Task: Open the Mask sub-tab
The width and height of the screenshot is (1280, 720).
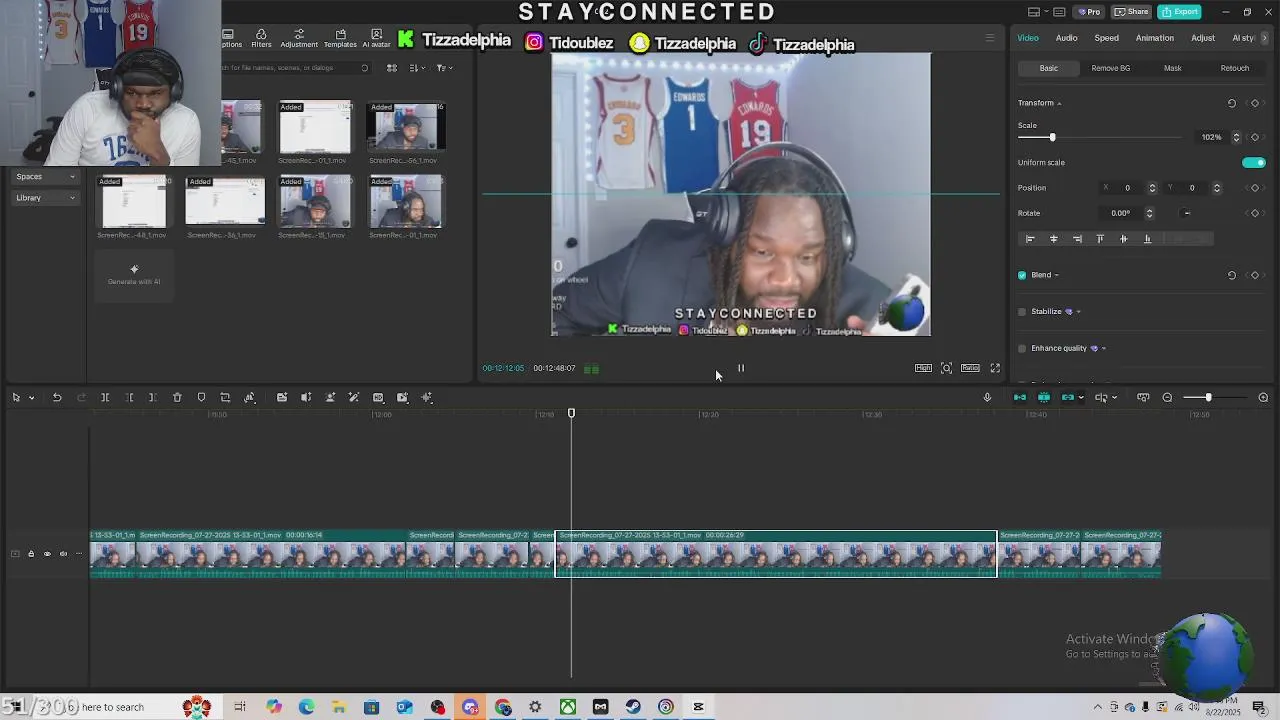Action: coord(1173,68)
